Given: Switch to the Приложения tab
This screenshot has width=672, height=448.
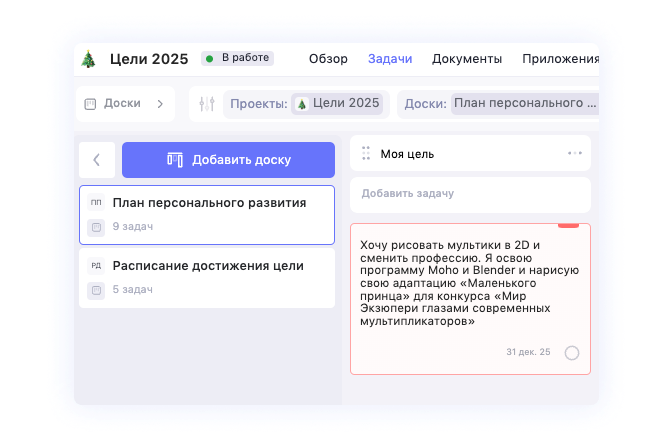Looking at the screenshot, I should coord(560,59).
